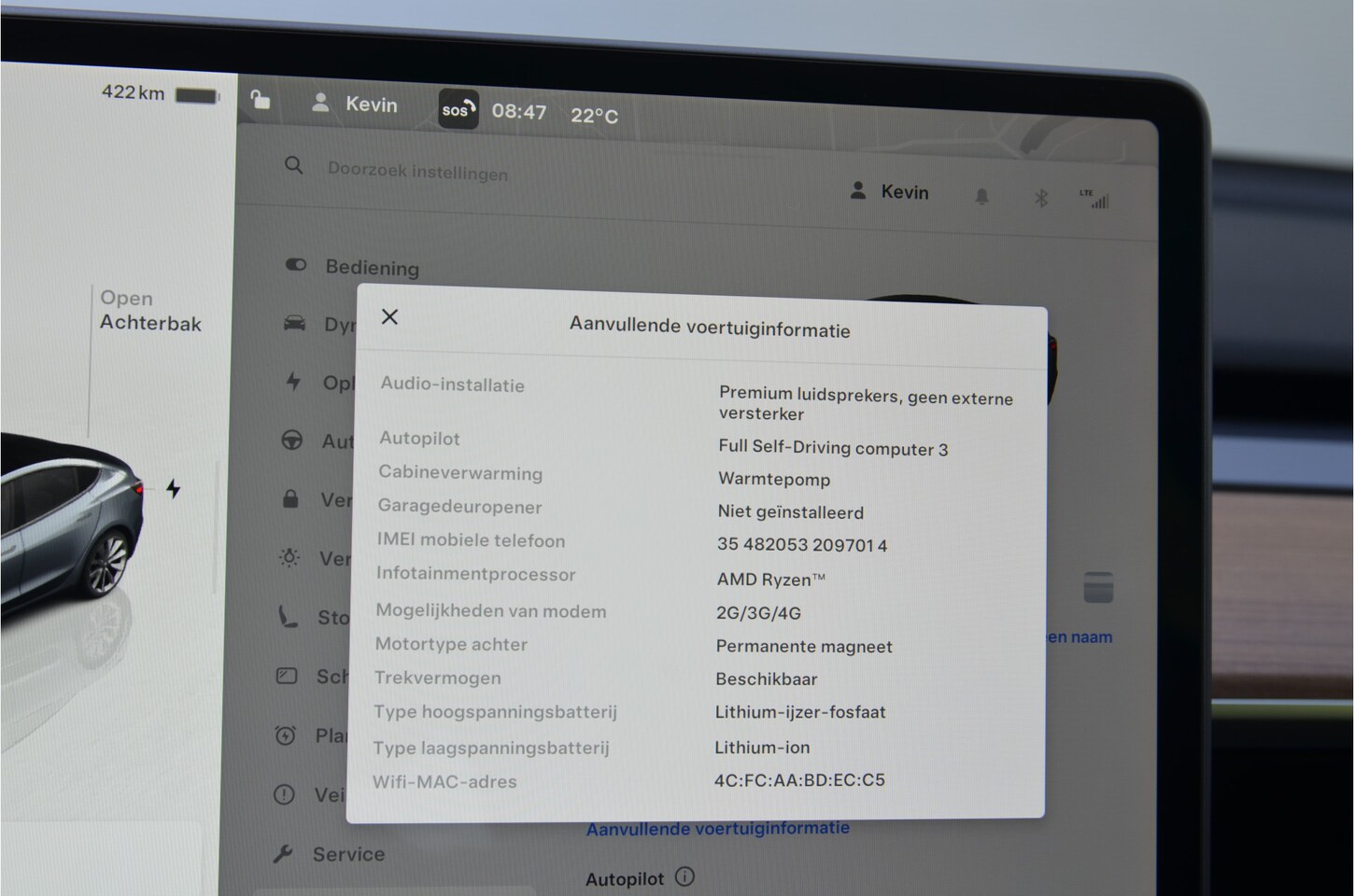Image resolution: width=1354 pixels, height=896 pixels.
Task: Tap Open Achterbak trunk button
Action: click(150, 311)
